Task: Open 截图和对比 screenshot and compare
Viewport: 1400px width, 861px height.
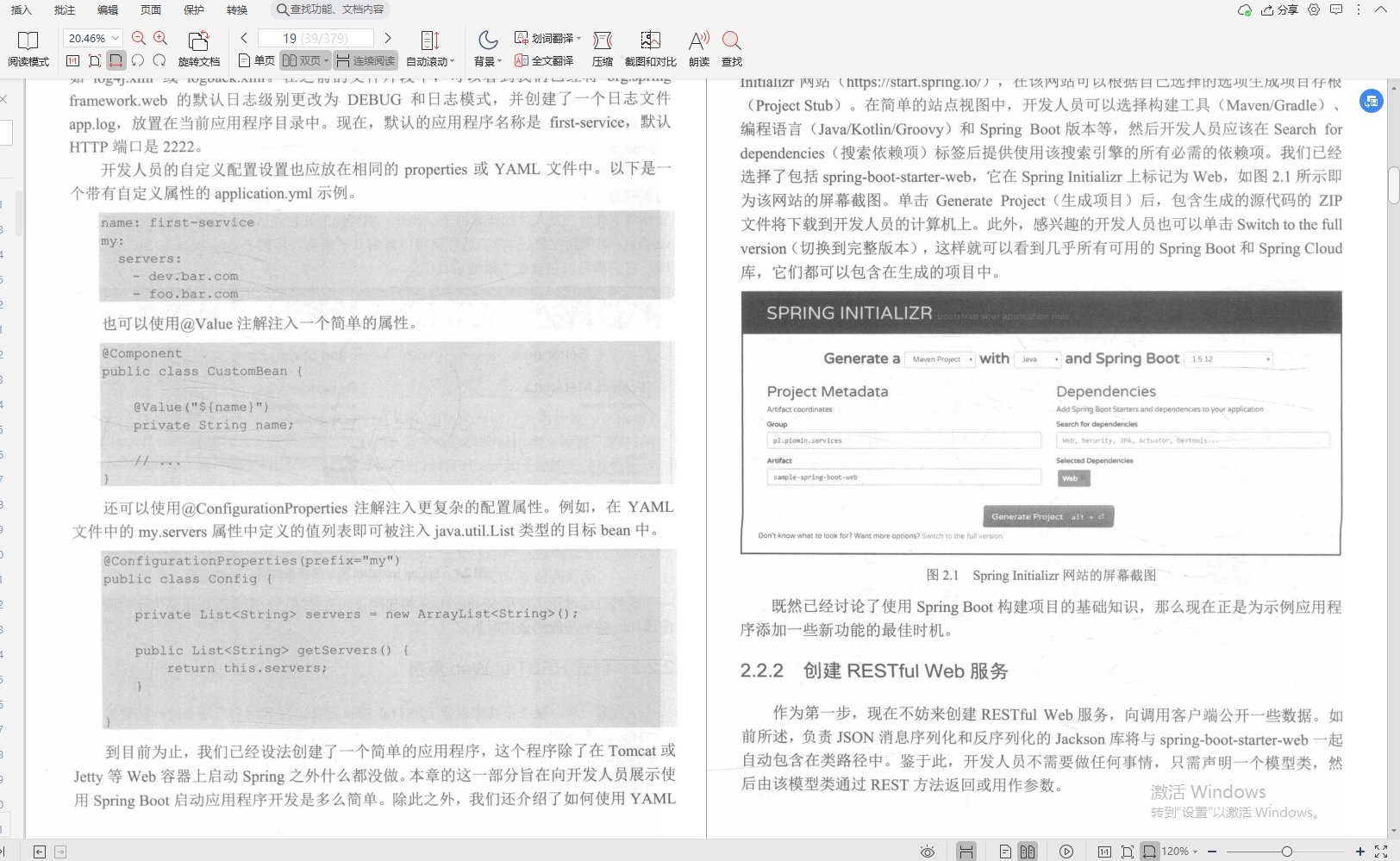Action: coord(650,48)
